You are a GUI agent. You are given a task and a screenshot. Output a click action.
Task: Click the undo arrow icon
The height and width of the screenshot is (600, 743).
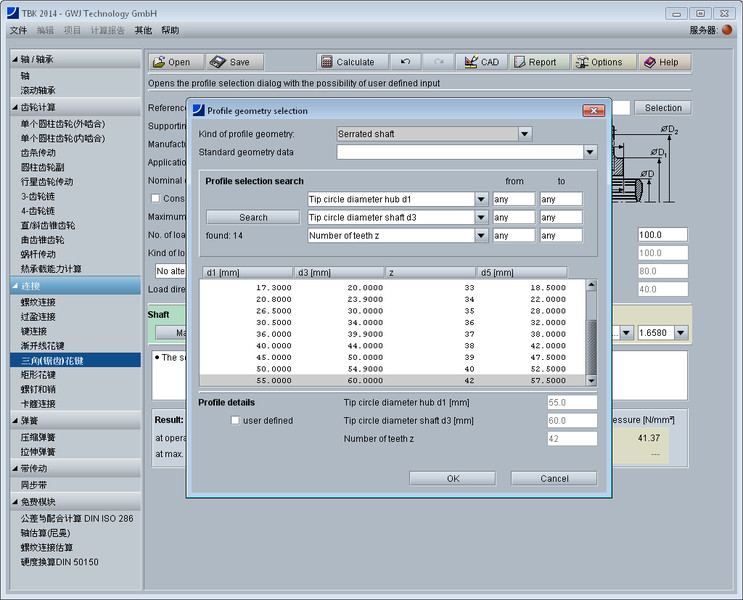click(x=404, y=62)
